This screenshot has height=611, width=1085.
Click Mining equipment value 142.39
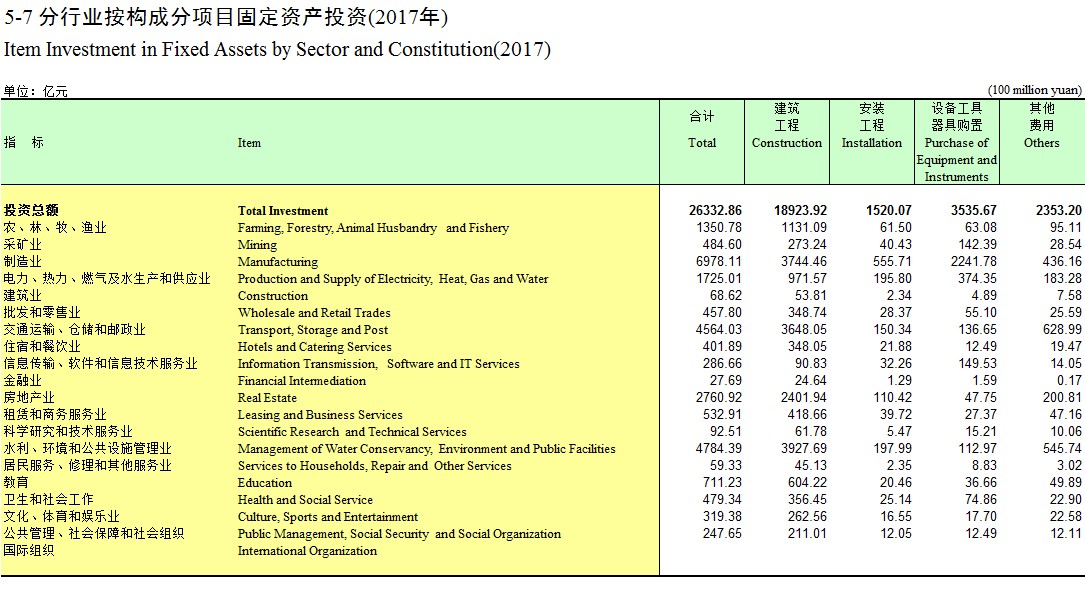(x=977, y=245)
